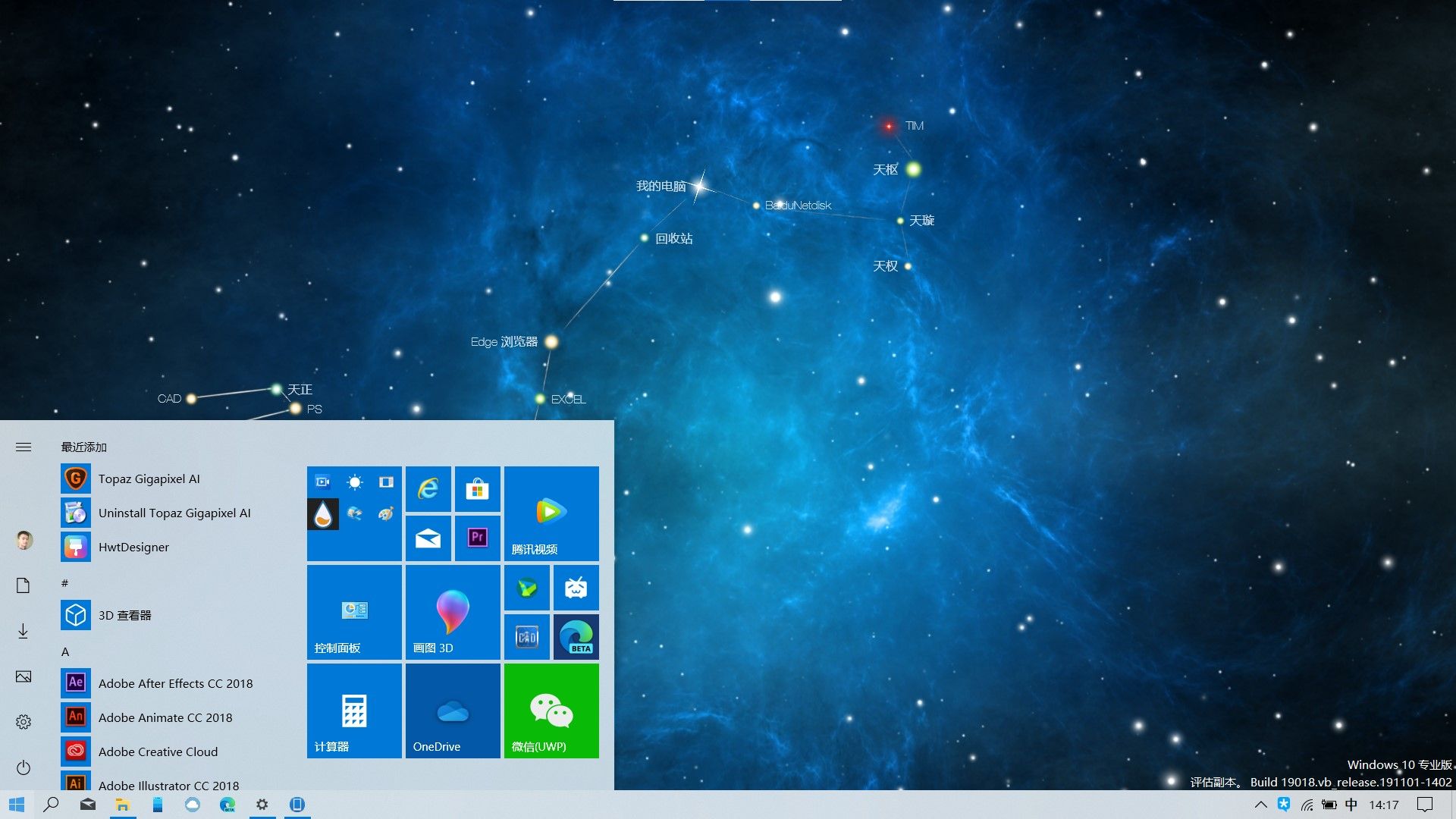Open the Bilibili TV tile
Image resolution: width=1456 pixels, height=819 pixels.
(576, 588)
